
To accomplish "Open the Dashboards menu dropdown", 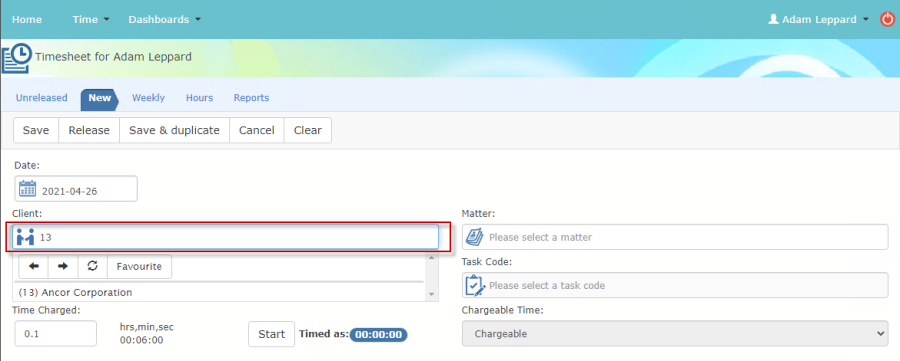I will point(165,20).
